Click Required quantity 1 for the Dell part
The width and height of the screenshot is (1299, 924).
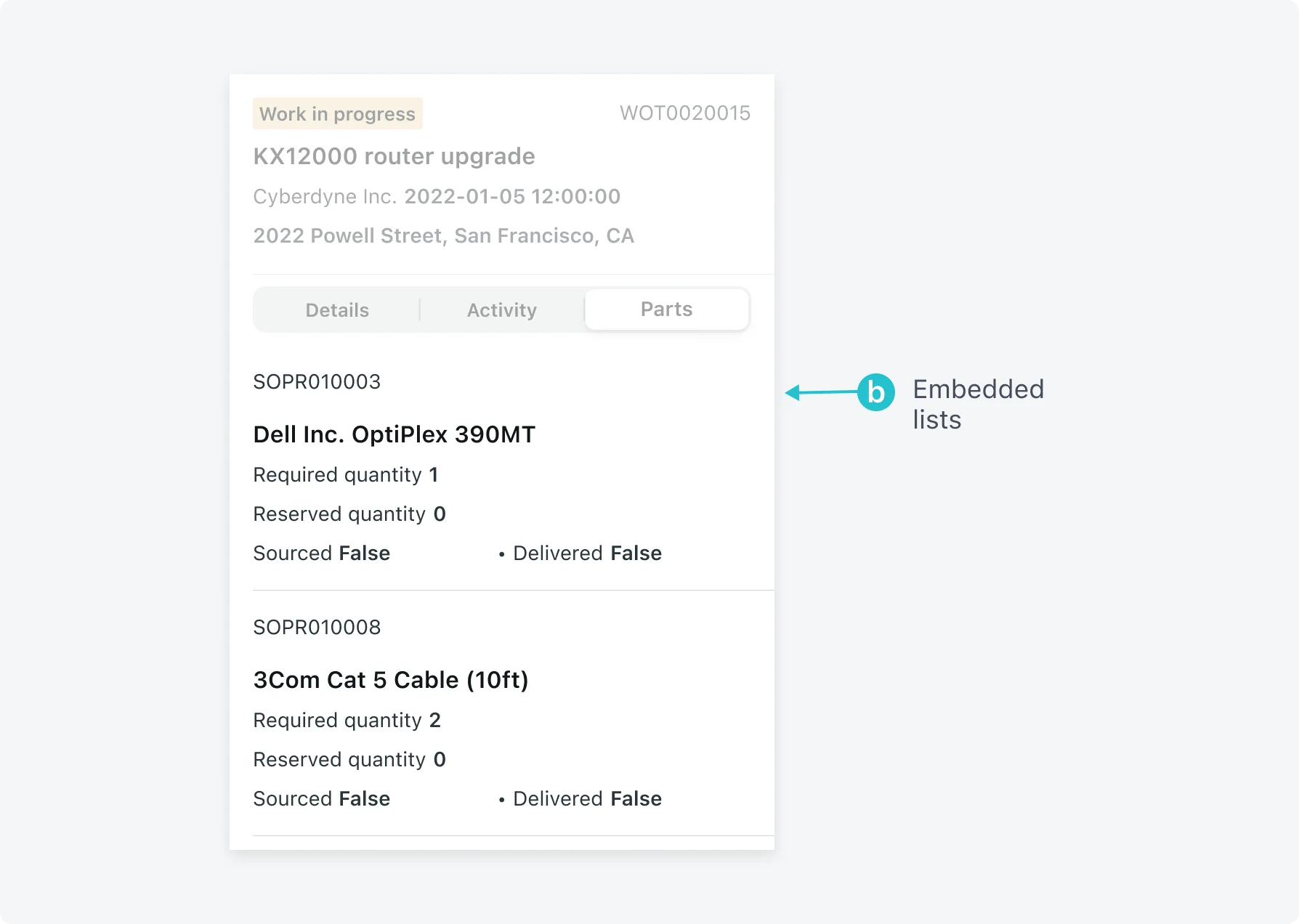tap(346, 475)
